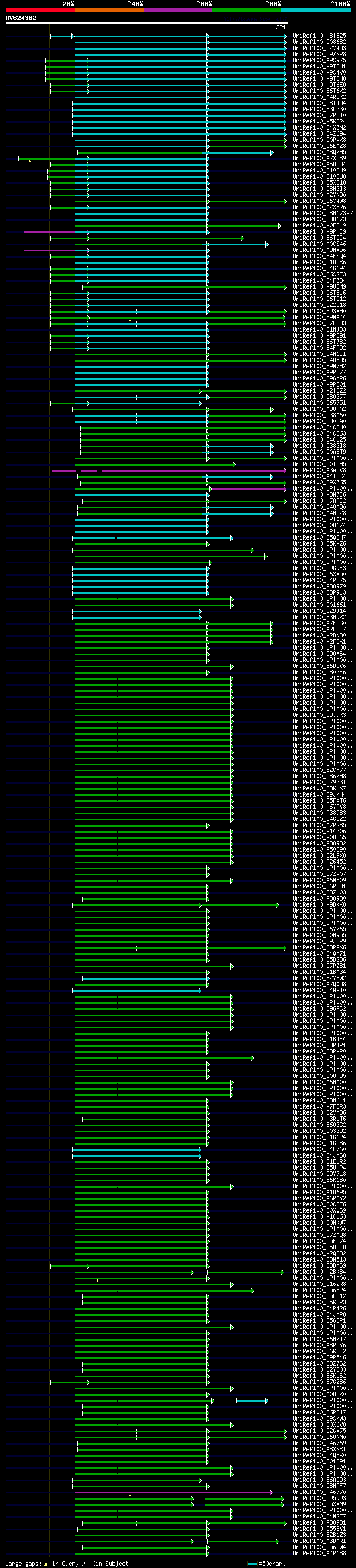
Task: Select the UniRef100_Q8IJD4 label
Action: [319, 103]
